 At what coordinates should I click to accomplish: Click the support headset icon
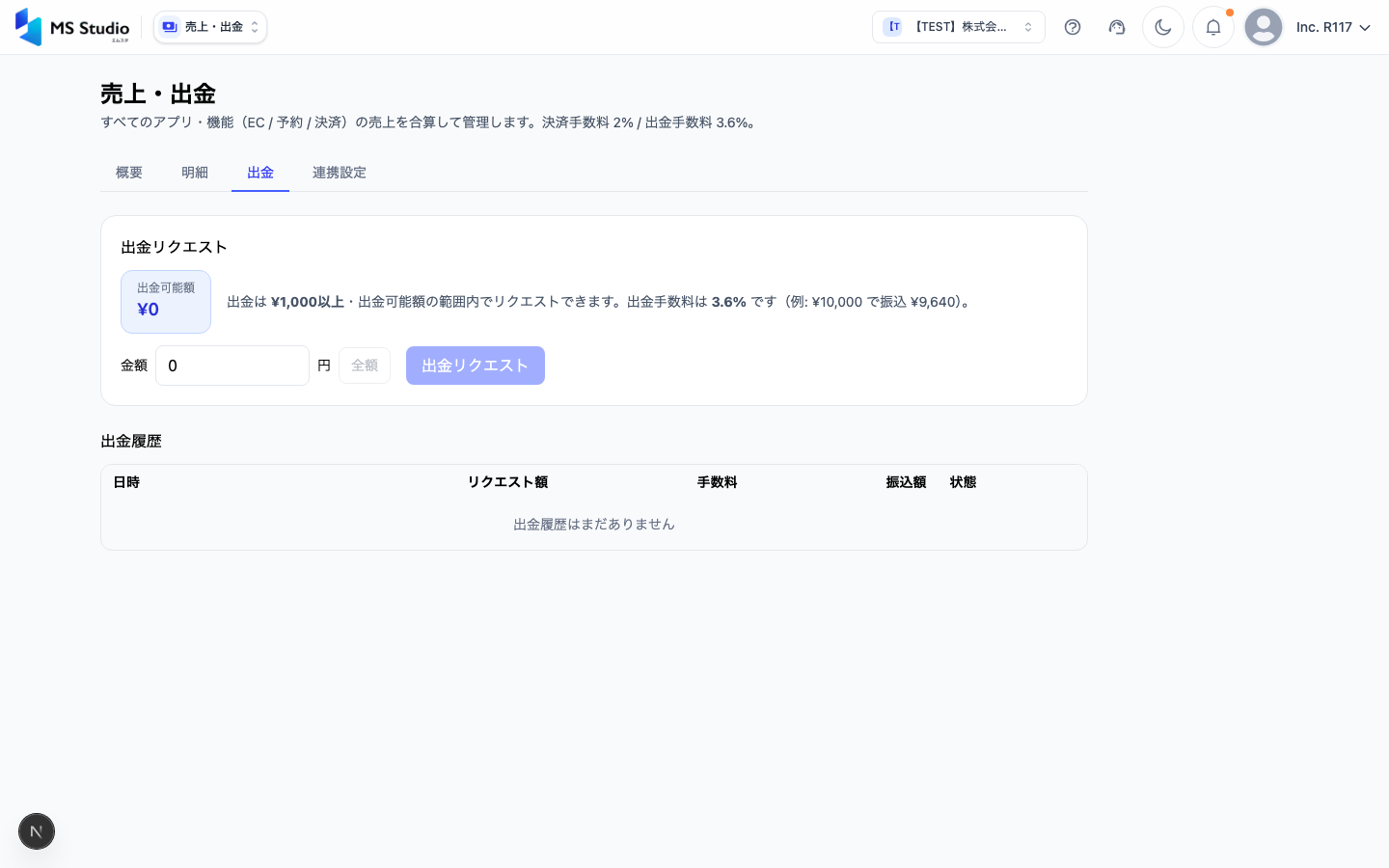(x=1117, y=27)
